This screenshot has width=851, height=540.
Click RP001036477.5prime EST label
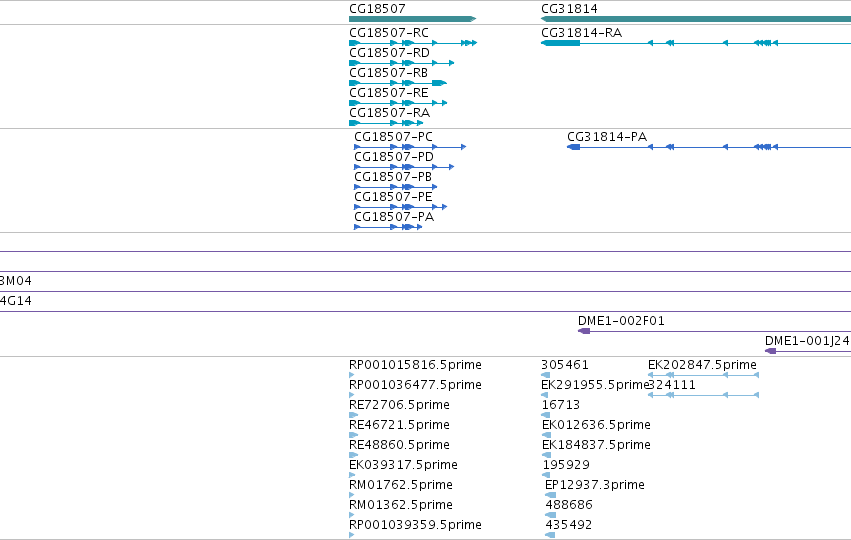[x=415, y=385]
